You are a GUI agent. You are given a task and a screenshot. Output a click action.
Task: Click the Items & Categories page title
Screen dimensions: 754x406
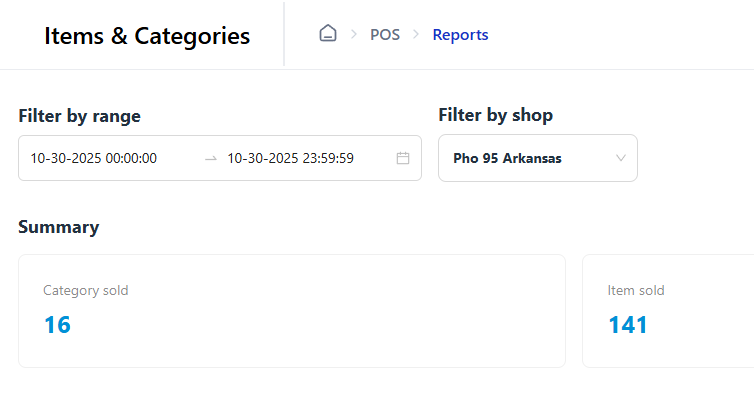click(147, 36)
